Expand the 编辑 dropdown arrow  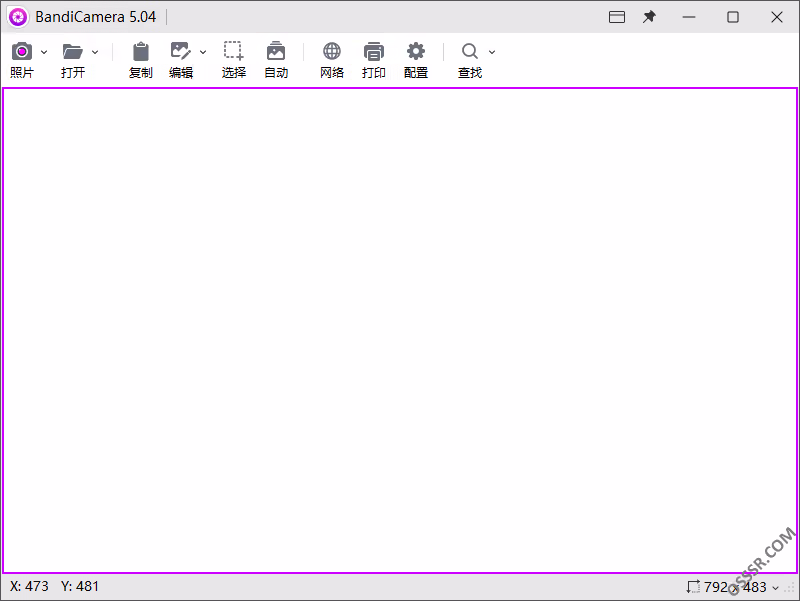coord(203,52)
